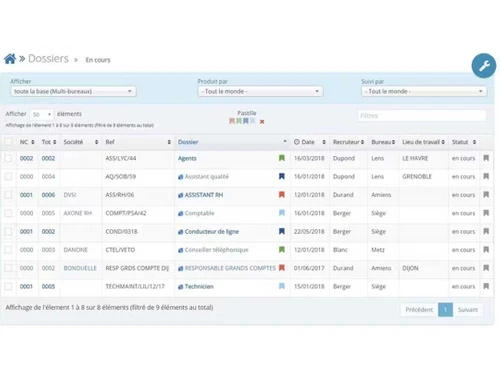Viewport: 500px width, 375px height.
Task: Click grey bookmark at end of TECHMAINT row
Action: click(486, 286)
